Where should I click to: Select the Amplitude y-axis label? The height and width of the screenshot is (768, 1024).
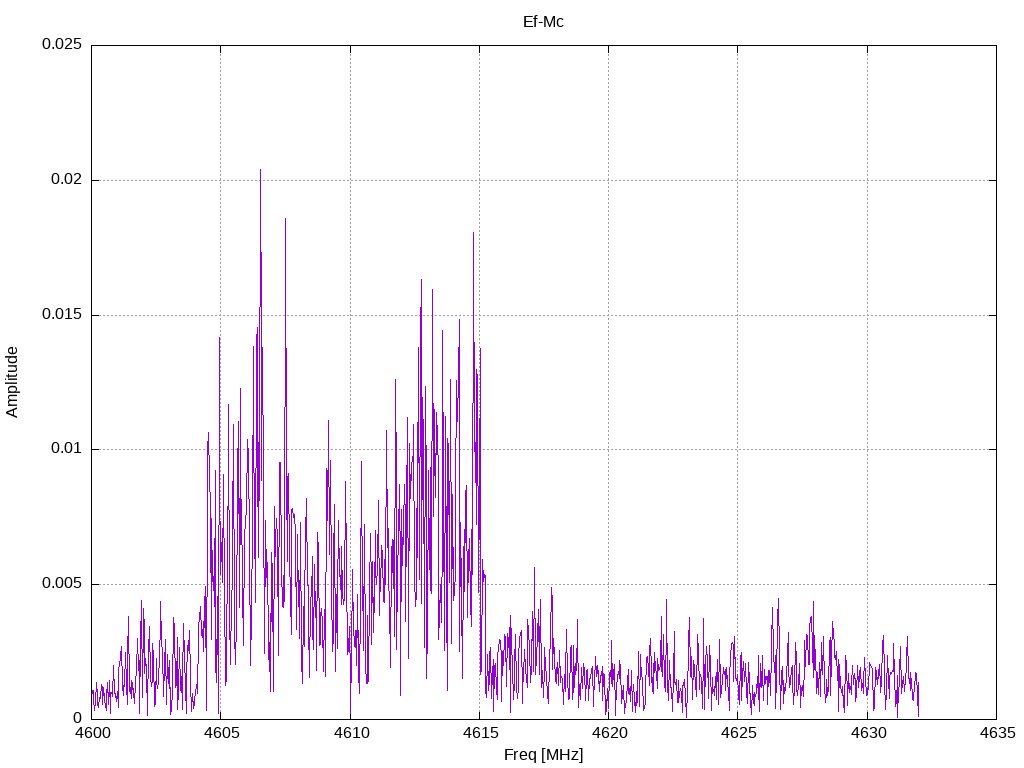coord(13,381)
